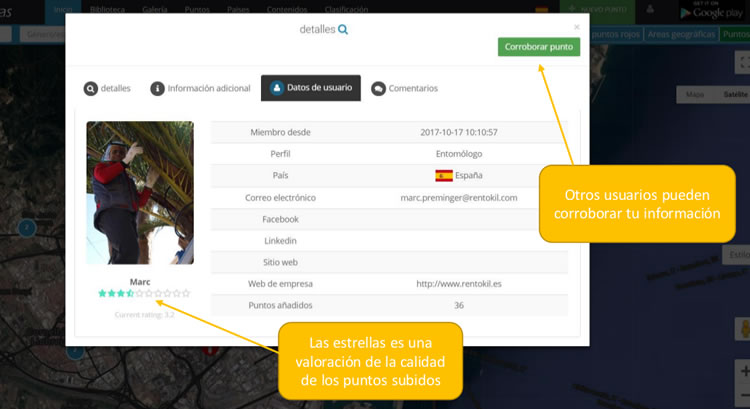Screen dimensions: 750x409
Task: Click the Google Play badge
Action: (x=714, y=10)
